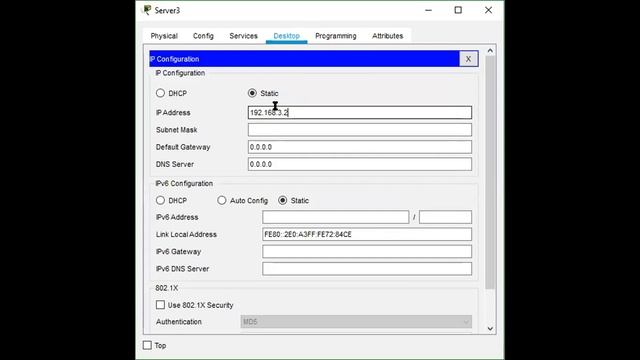Choose the IPv6 Static radio button
The width and height of the screenshot is (640, 360).
click(x=282, y=200)
